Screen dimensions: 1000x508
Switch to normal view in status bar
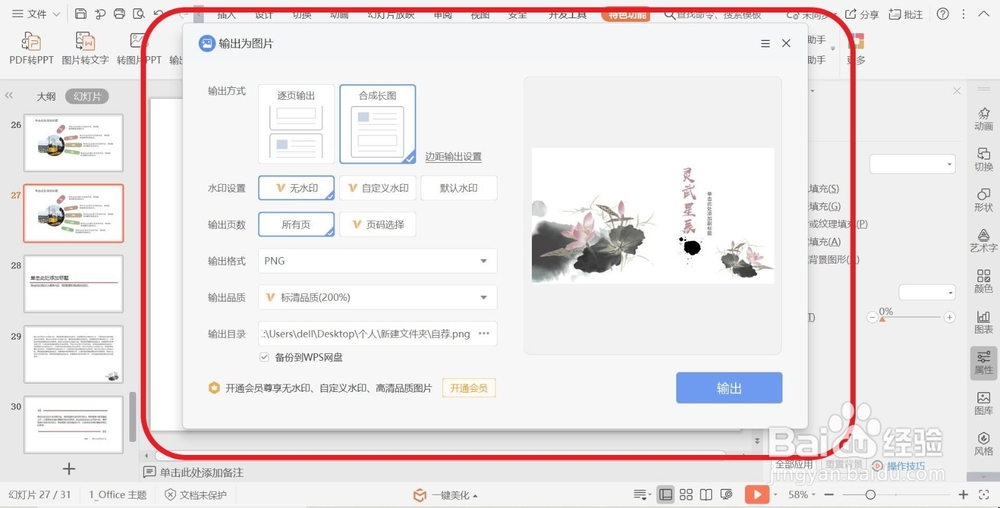point(665,494)
